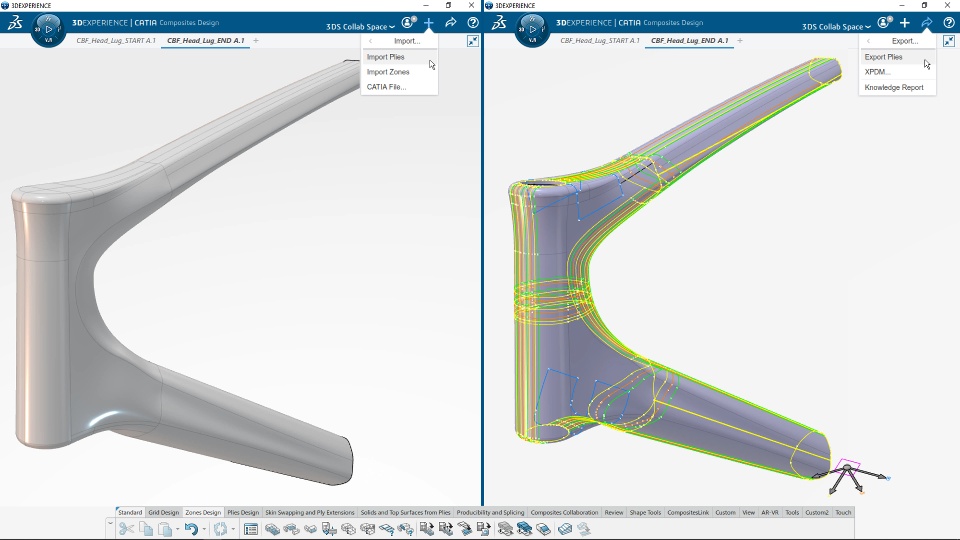Switch to the Standard toolbar tab
960x540 pixels.
(130, 512)
